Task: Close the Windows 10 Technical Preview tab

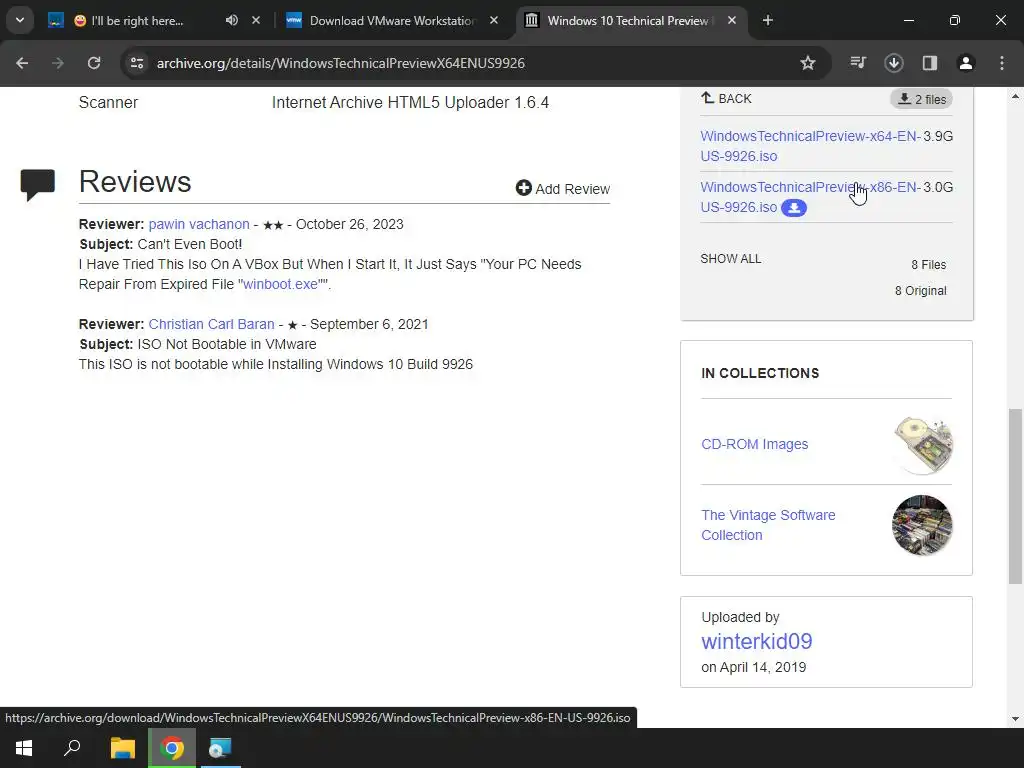Action: click(x=731, y=20)
